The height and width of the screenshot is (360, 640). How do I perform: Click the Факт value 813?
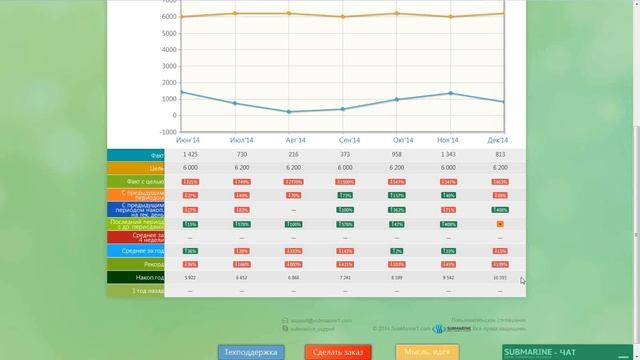pyautogui.click(x=500, y=154)
